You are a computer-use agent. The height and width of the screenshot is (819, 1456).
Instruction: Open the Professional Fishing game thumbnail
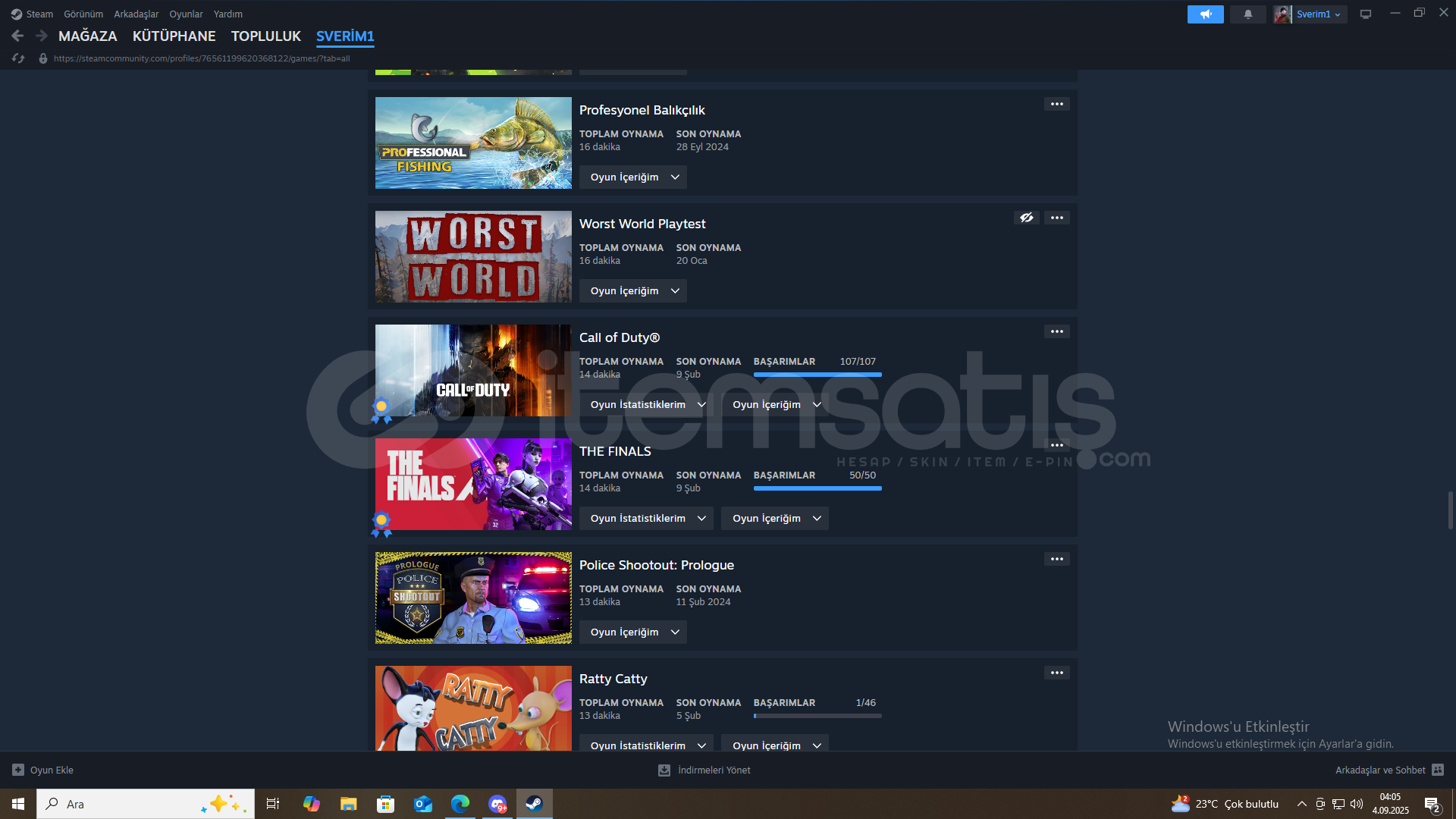[x=473, y=143]
